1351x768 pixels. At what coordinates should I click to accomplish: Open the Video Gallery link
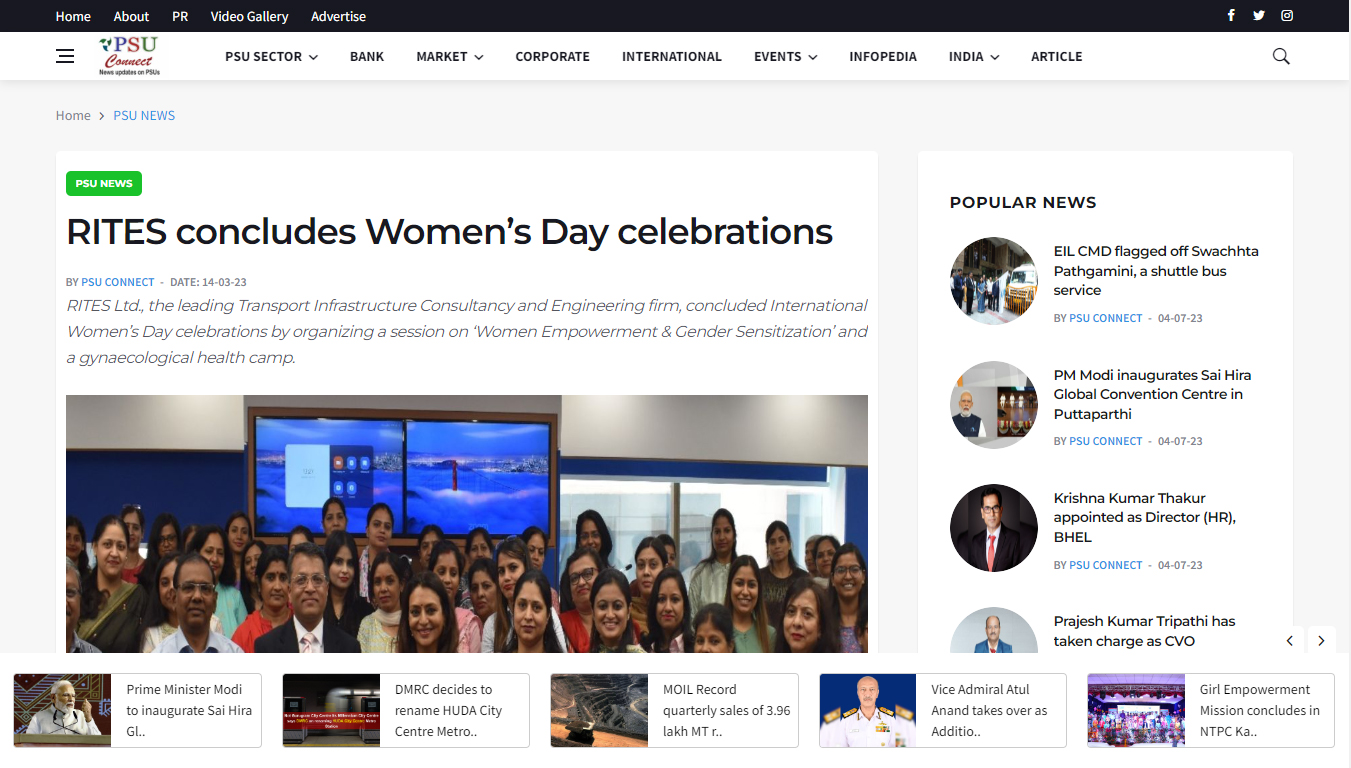(249, 16)
